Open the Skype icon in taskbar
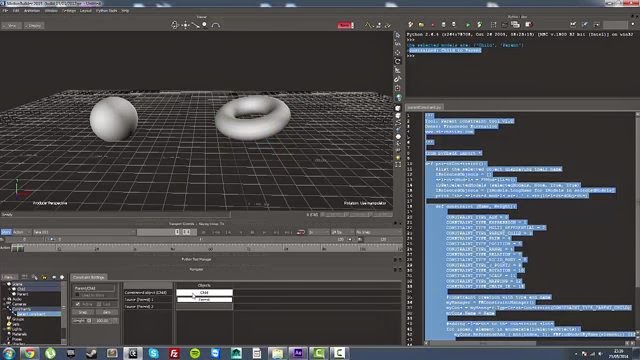This screenshot has width=640, height=360. pos(153,353)
